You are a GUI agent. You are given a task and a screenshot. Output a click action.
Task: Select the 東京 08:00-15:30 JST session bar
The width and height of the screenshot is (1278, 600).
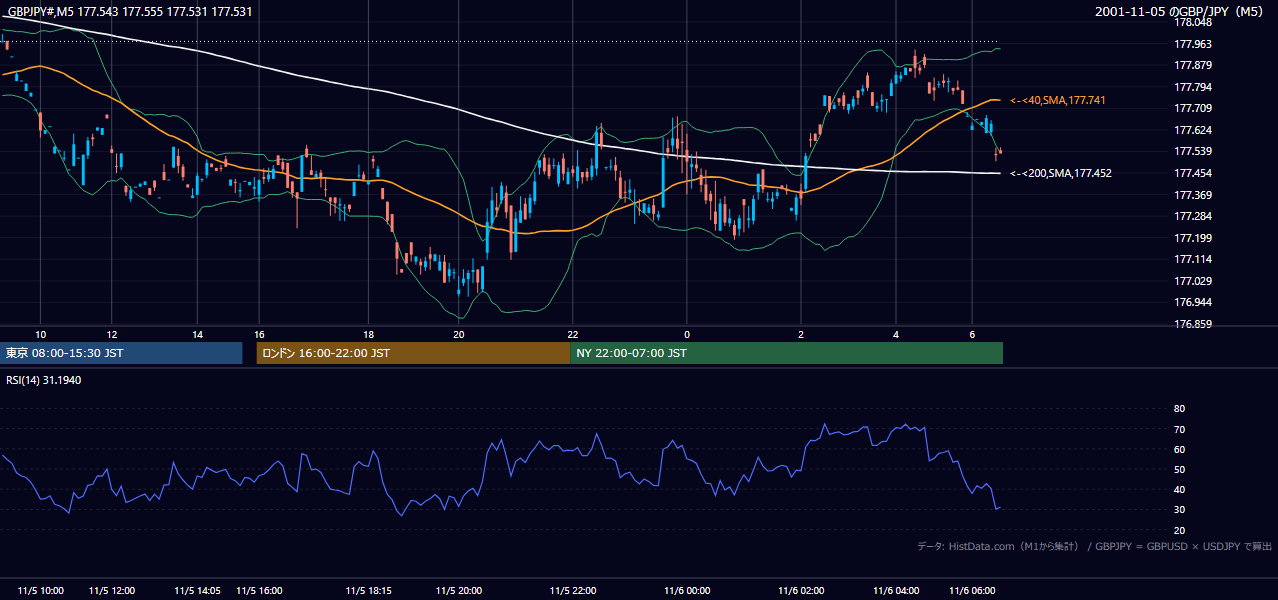(121, 353)
